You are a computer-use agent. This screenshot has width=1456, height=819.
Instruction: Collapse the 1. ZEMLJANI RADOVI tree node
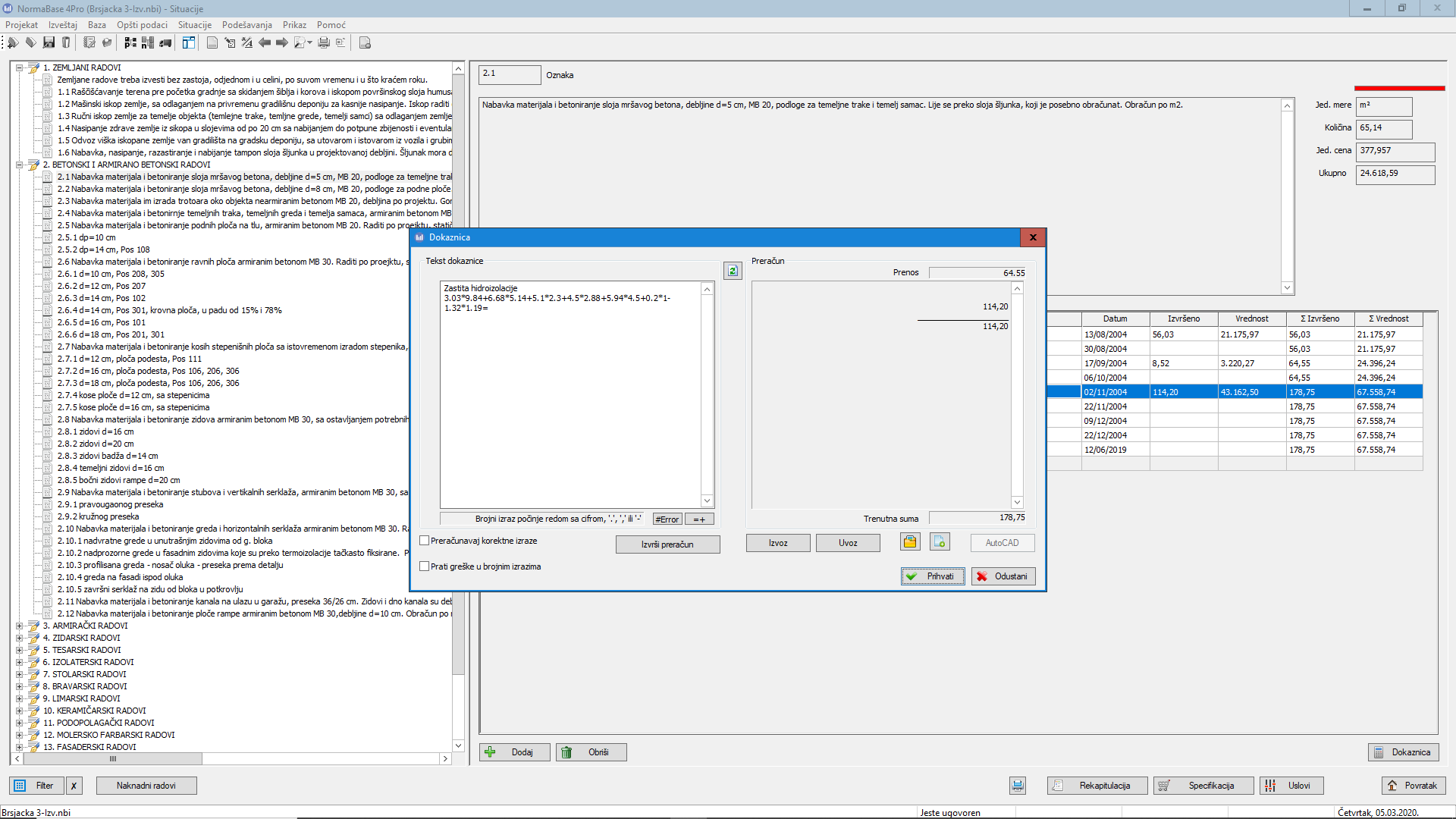click(x=20, y=67)
